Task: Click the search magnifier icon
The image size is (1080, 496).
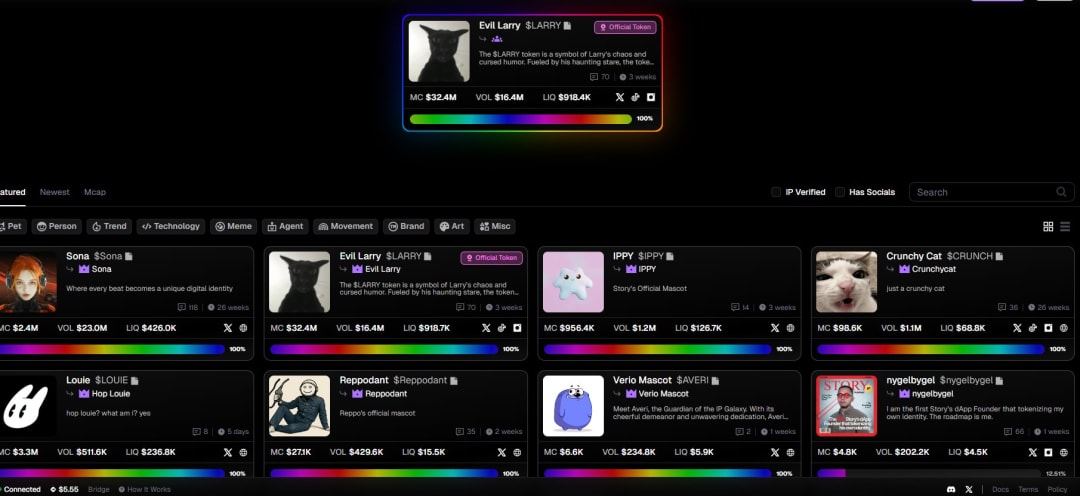Action: [1061, 192]
